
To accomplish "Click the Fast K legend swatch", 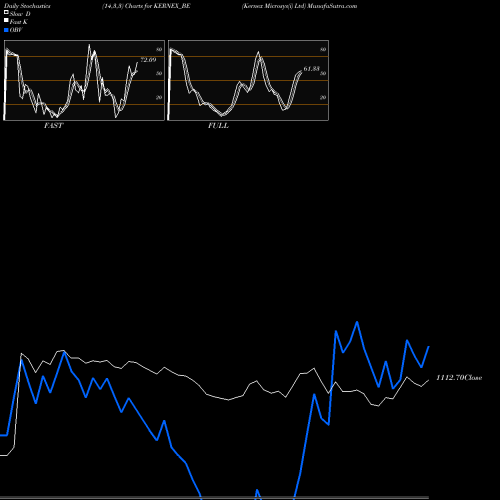I will tap(6, 21).
